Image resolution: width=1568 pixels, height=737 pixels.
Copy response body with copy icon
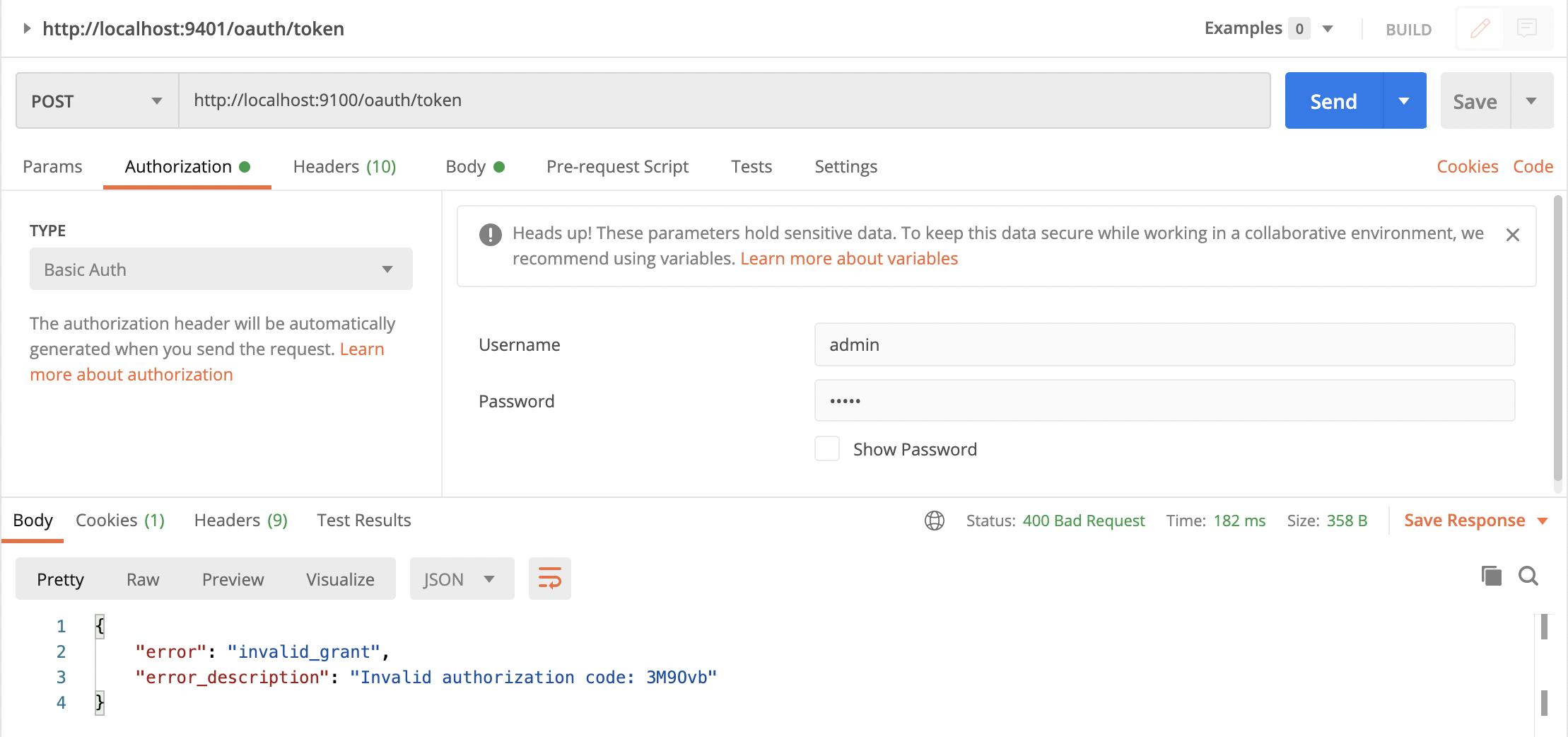click(1491, 576)
